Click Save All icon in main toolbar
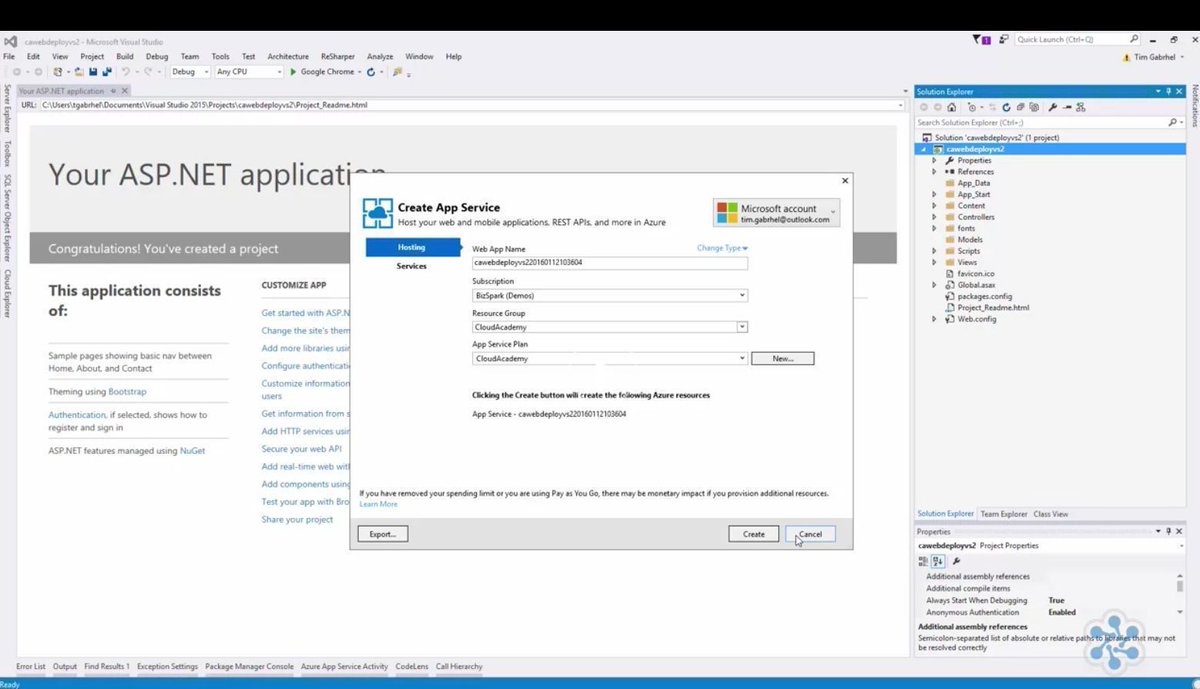Screen dimensions: 1200x689 pos(107,72)
